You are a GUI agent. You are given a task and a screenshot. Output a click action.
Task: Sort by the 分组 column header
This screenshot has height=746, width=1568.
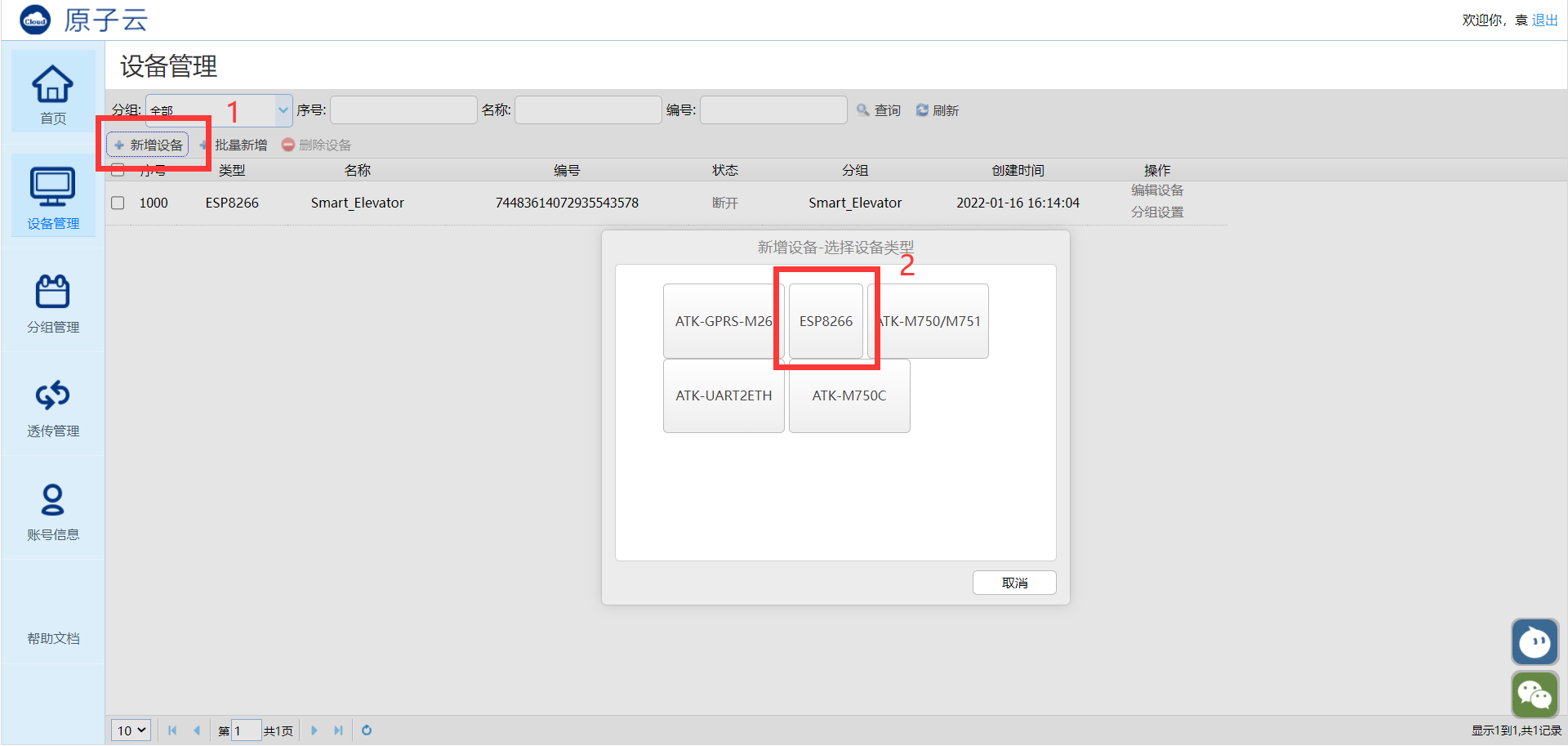point(855,170)
